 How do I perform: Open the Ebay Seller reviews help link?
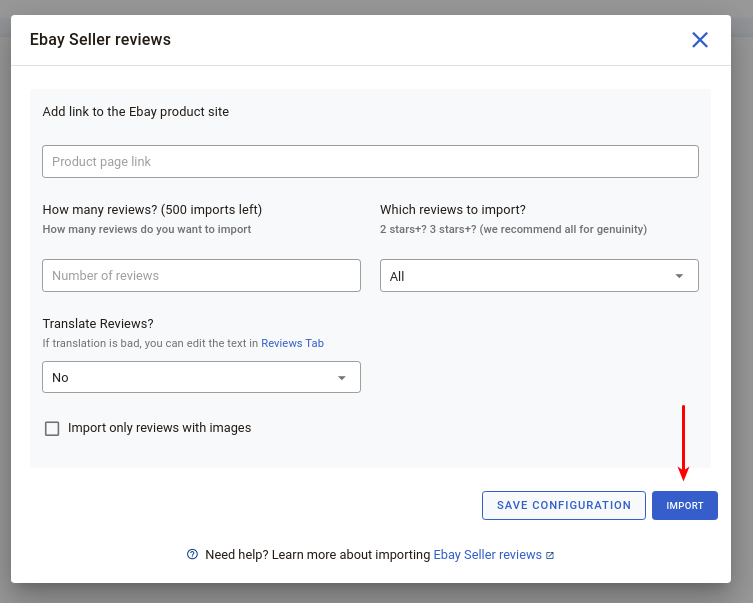(487, 555)
